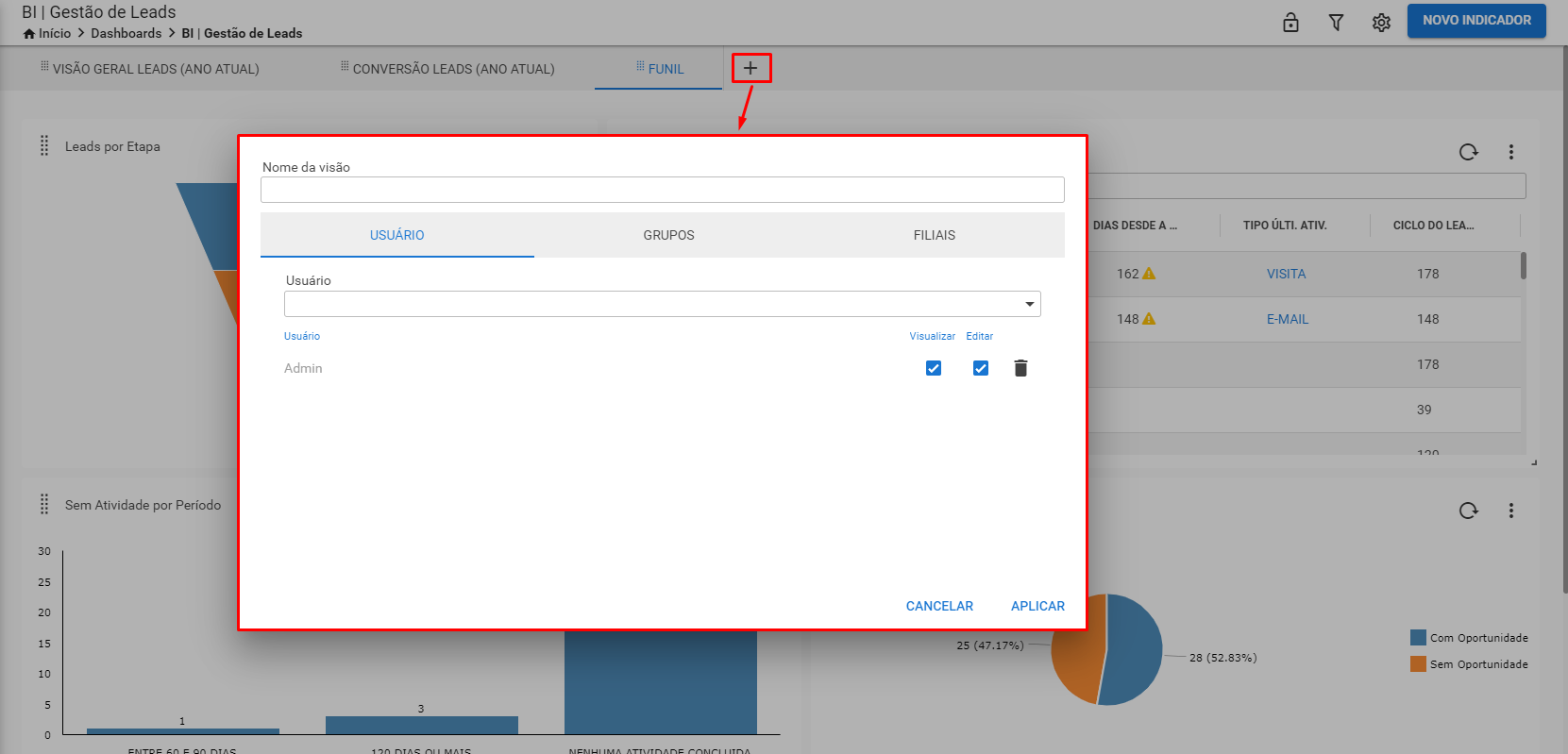Click the lock icon in top toolbar
Screen dimensions: 1568x754
pos(1290,22)
